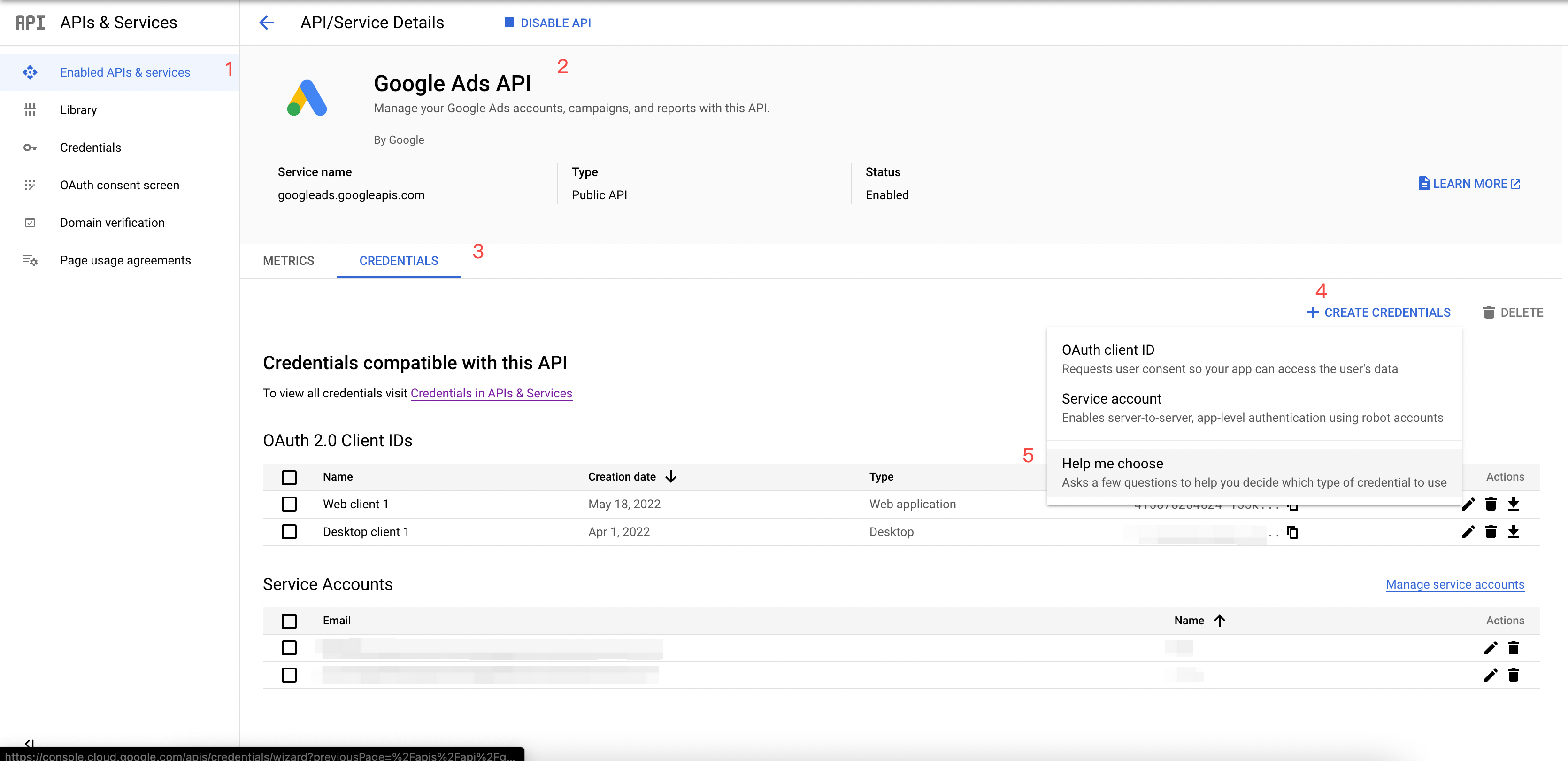Click the DELETE button
Viewport: 1568px width, 761px height.
coord(1513,312)
